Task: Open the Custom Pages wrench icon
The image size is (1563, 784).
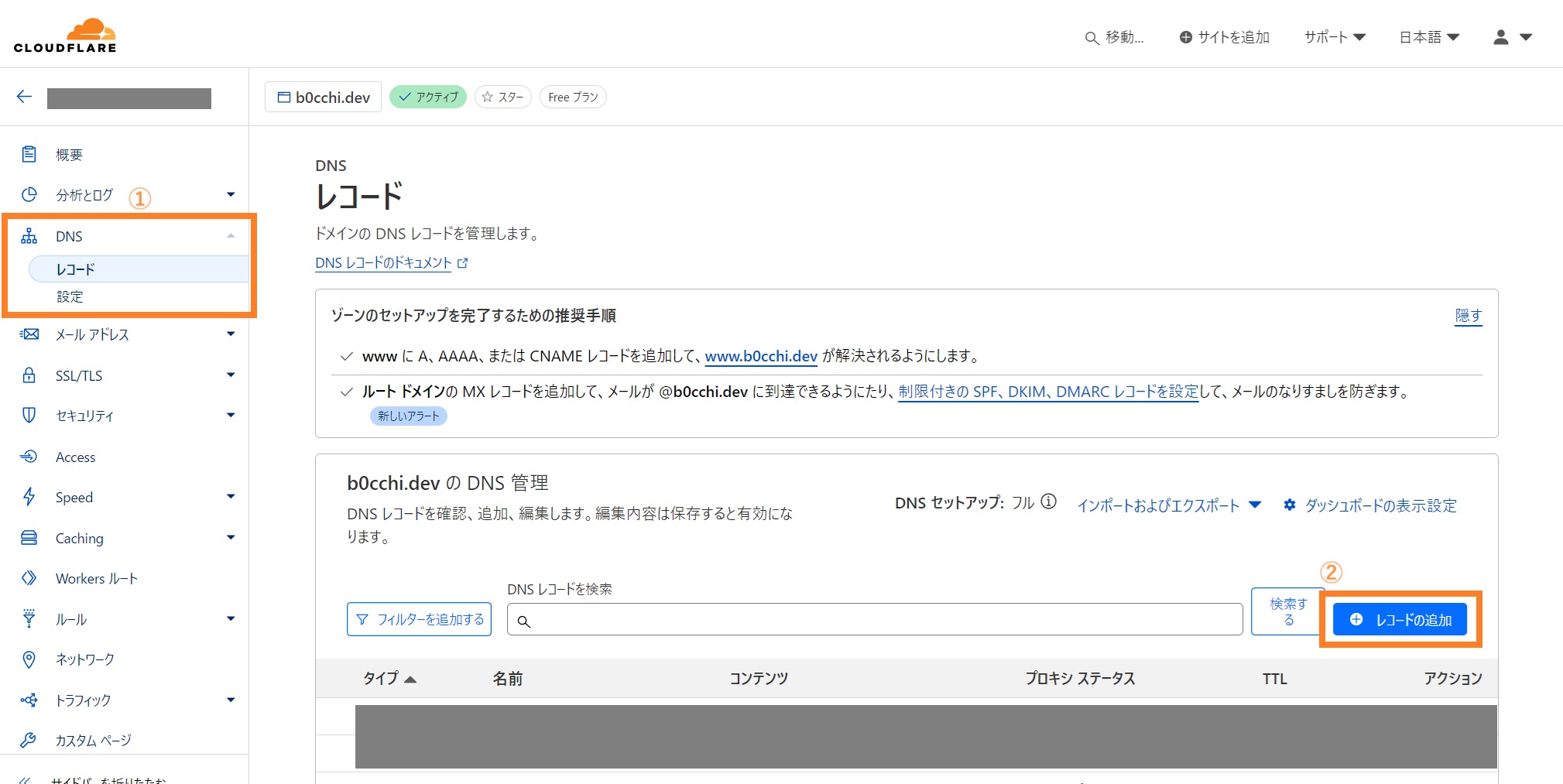Action: pyautogui.click(x=29, y=741)
